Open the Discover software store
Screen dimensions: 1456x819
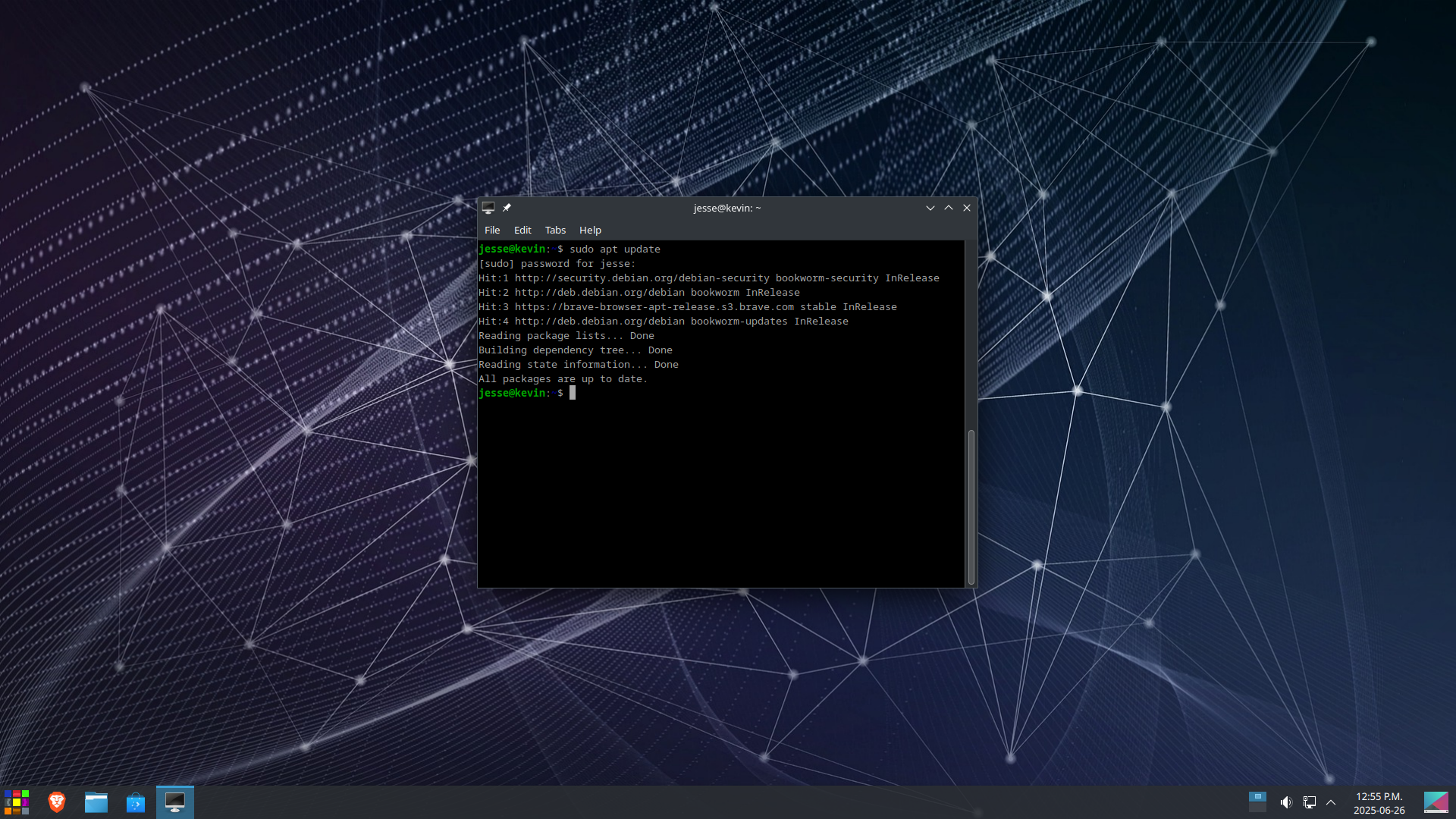(136, 802)
